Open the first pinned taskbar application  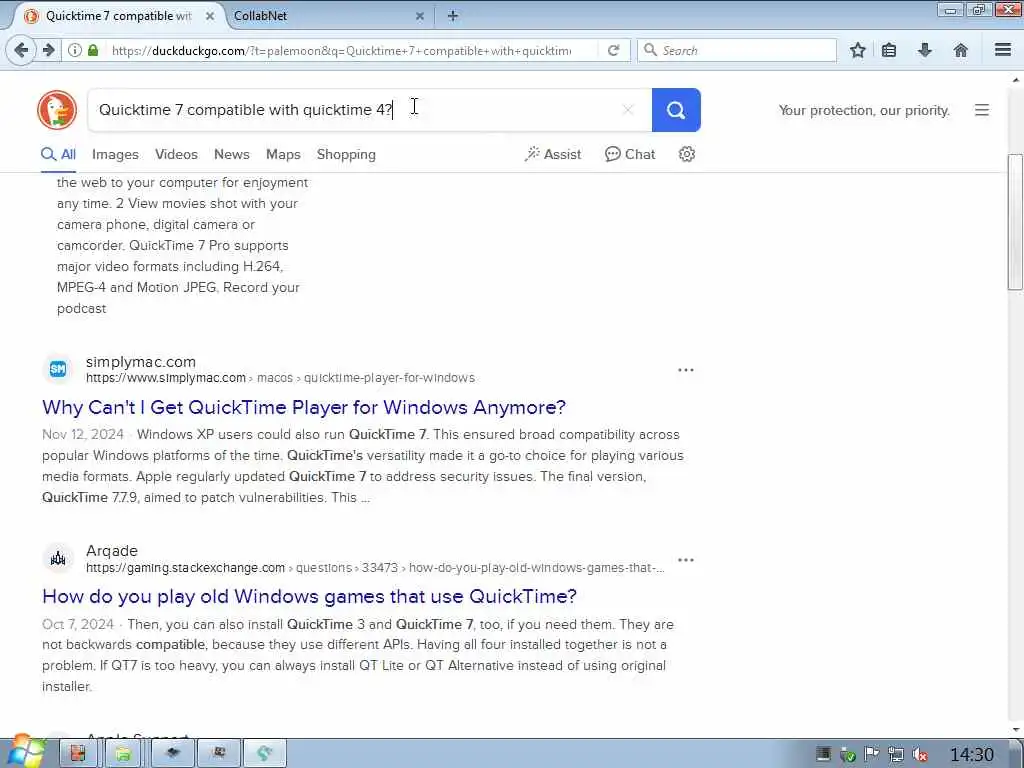coord(78,754)
